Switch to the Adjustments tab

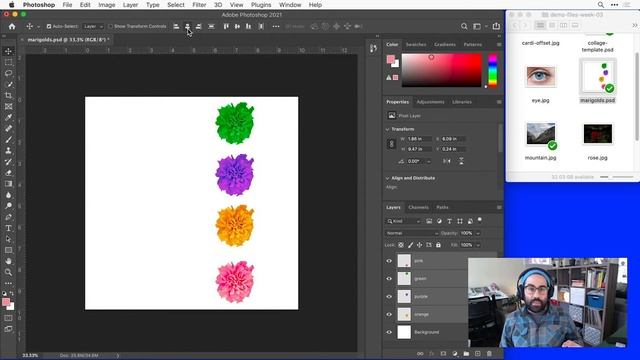tap(430, 102)
